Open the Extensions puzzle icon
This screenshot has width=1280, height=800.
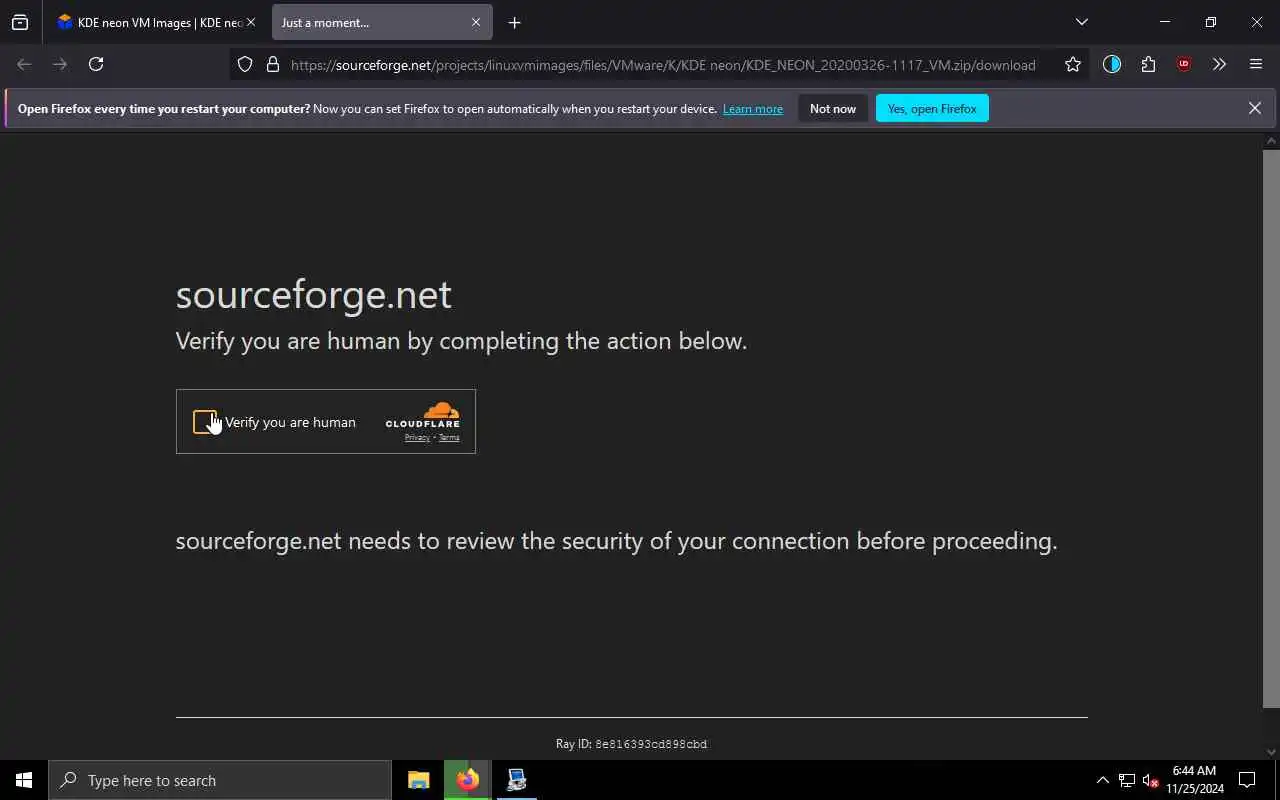coord(1148,64)
